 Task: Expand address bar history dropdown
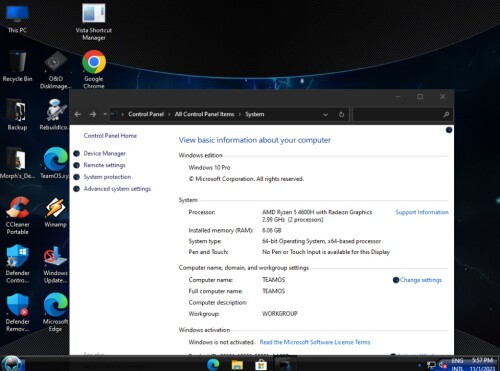(325, 115)
